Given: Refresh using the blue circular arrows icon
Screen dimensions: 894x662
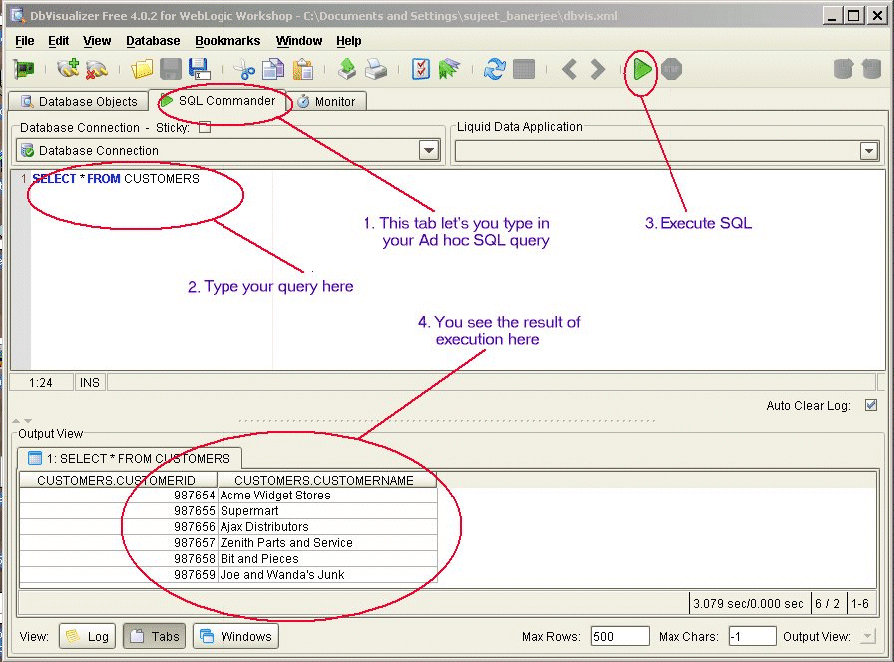Looking at the screenshot, I should (x=494, y=70).
